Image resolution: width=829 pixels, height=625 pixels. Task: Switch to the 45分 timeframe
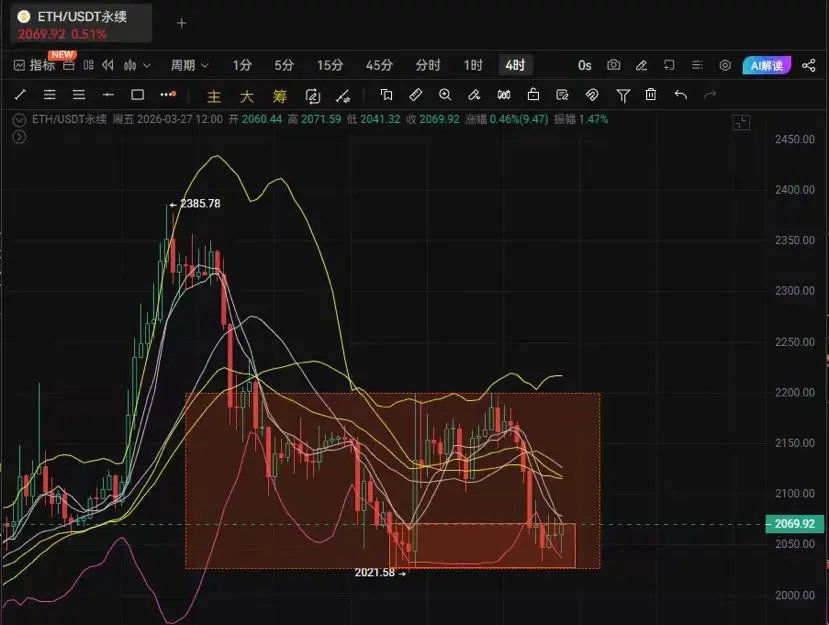379,65
